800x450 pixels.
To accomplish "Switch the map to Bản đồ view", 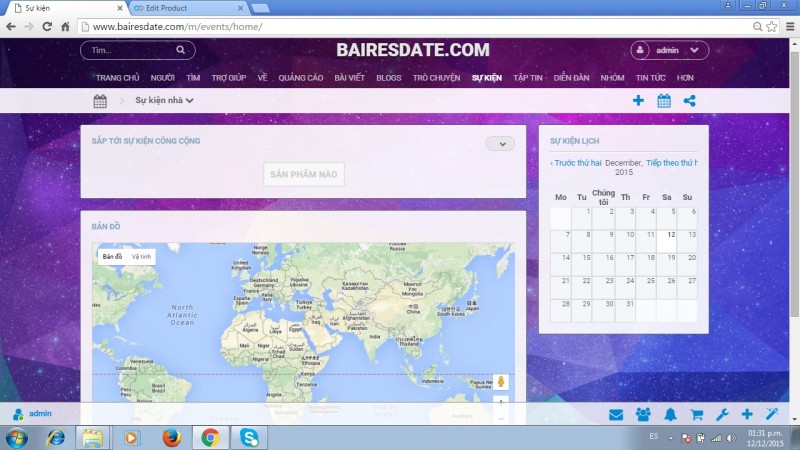I will [112, 257].
